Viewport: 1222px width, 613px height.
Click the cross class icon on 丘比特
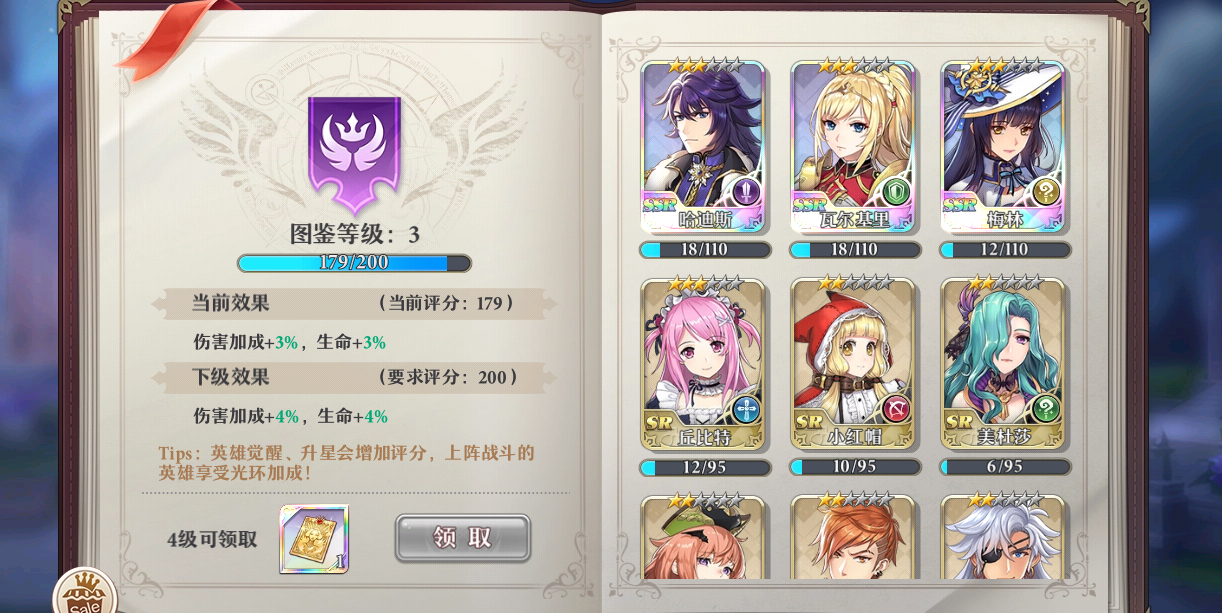(x=746, y=408)
